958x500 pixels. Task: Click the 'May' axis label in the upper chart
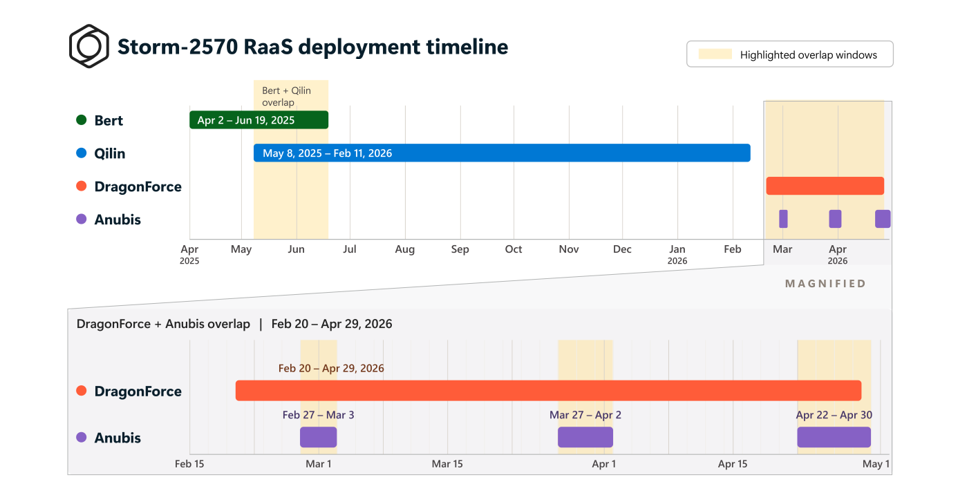tap(241, 249)
